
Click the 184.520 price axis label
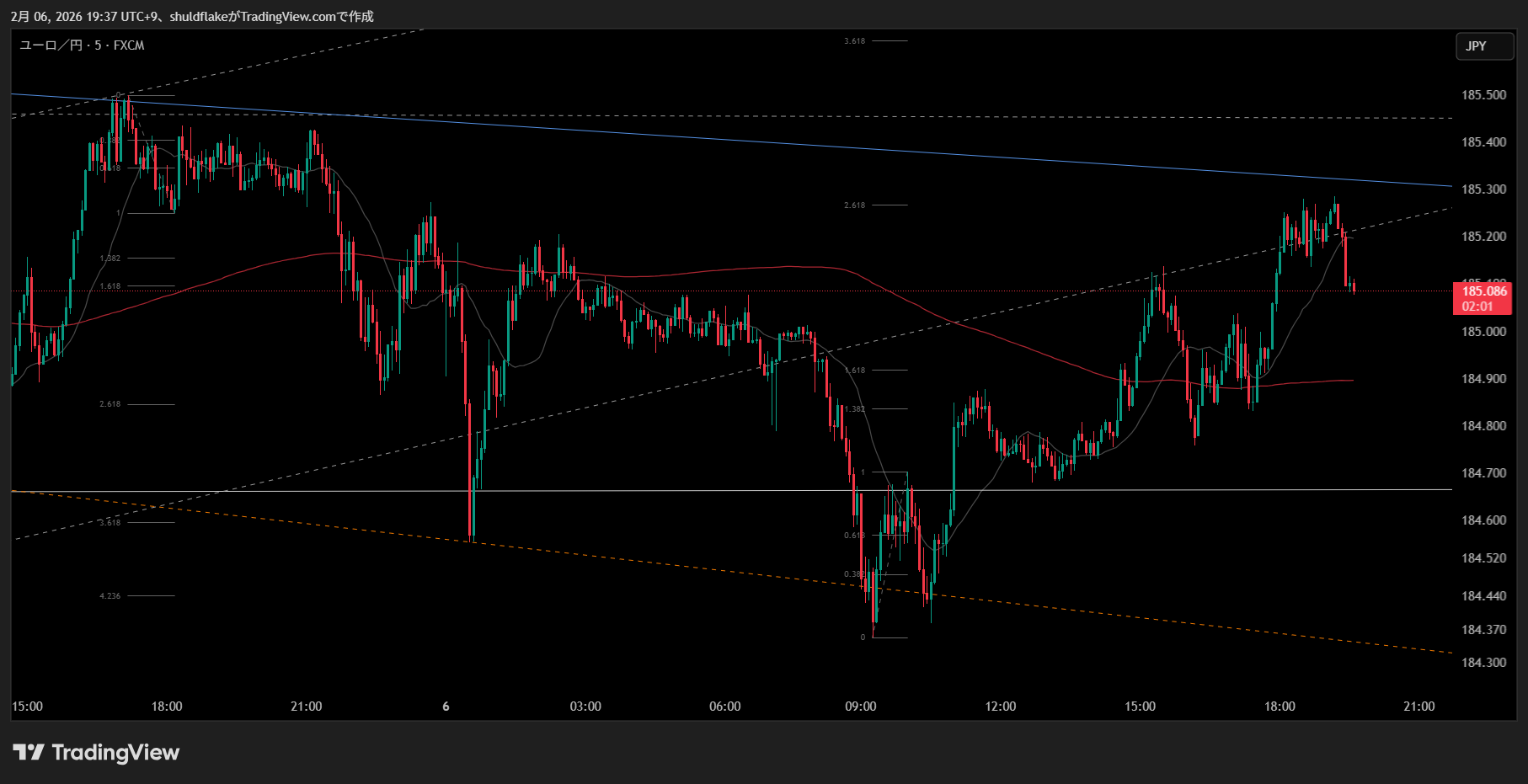coord(1483,558)
